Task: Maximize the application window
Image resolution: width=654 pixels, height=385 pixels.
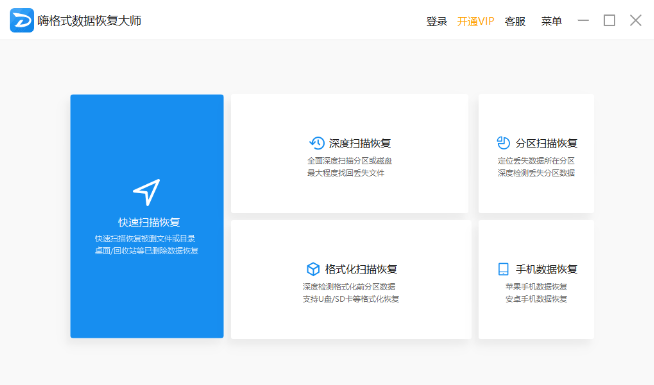Action: (x=609, y=20)
